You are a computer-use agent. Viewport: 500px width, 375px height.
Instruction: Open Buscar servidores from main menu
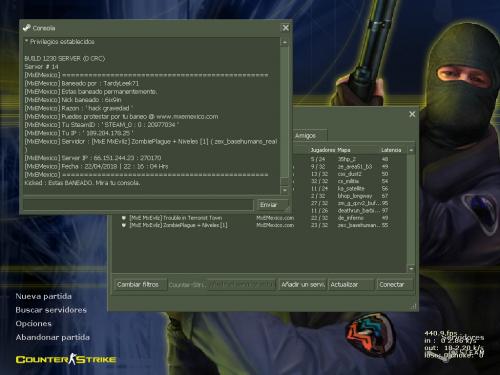click(51, 310)
